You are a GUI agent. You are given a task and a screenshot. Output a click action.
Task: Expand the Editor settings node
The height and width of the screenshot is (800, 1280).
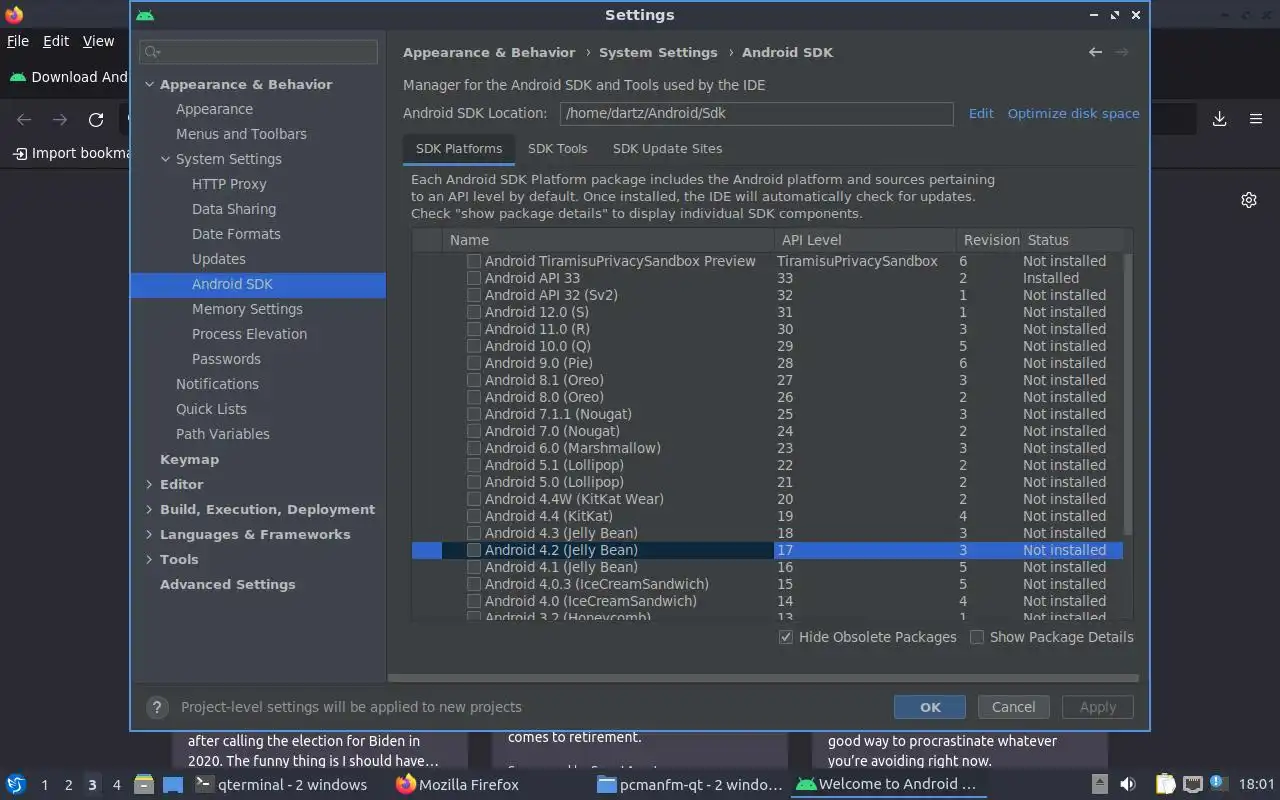click(149, 484)
